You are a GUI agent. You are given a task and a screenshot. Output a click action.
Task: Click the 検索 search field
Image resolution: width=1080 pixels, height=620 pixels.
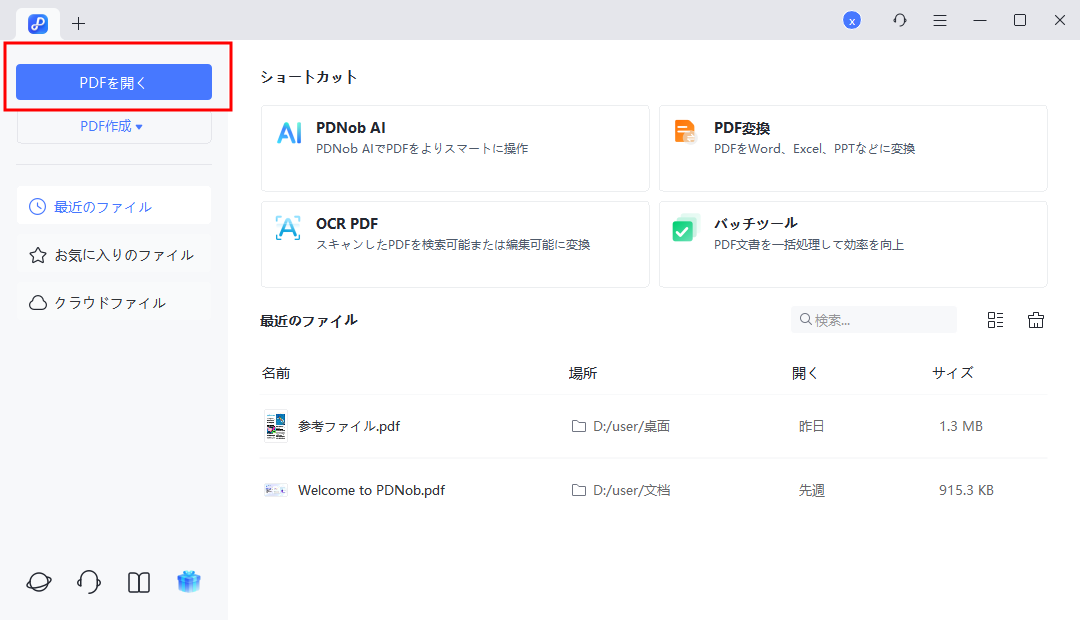pyautogui.click(x=873, y=319)
